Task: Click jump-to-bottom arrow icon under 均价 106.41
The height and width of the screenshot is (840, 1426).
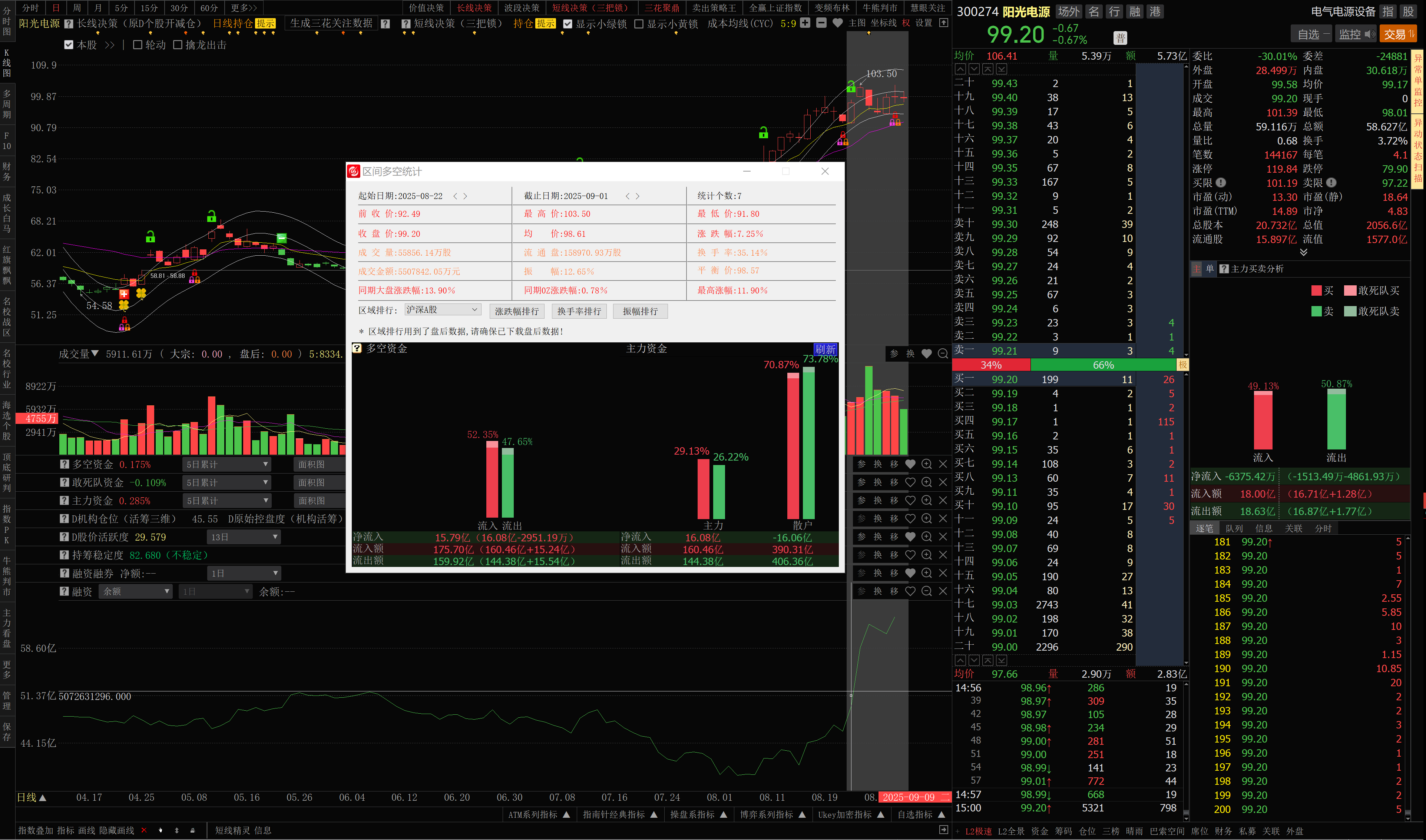Action: click(x=1002, y=69)
